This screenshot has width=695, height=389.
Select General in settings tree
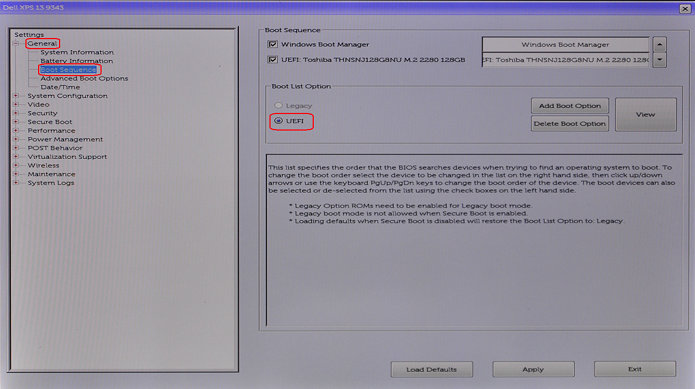pyautogui.click(x=42, y=43)
